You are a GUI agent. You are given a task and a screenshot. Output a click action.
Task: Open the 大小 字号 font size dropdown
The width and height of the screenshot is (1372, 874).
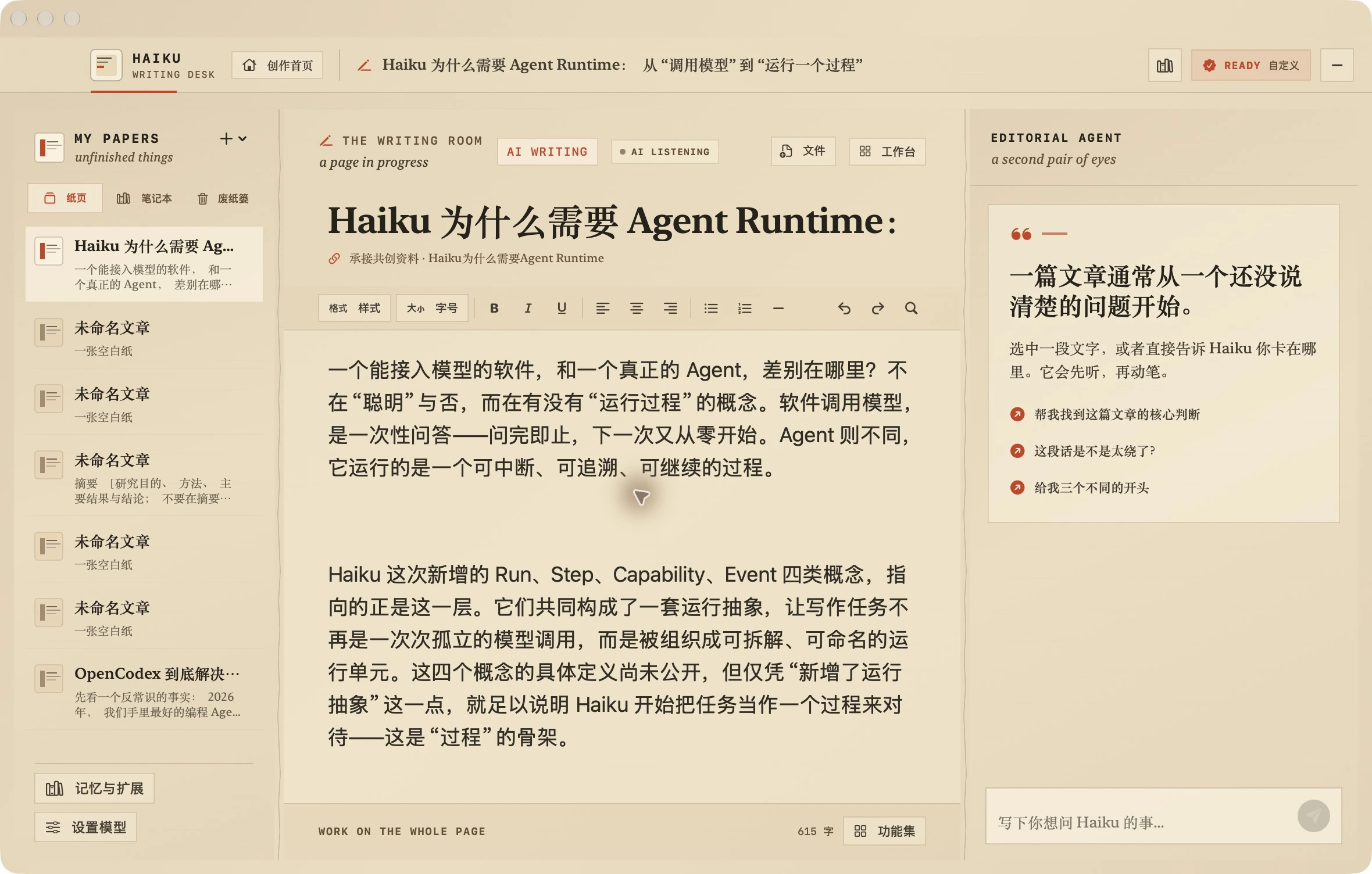point(432,308)
